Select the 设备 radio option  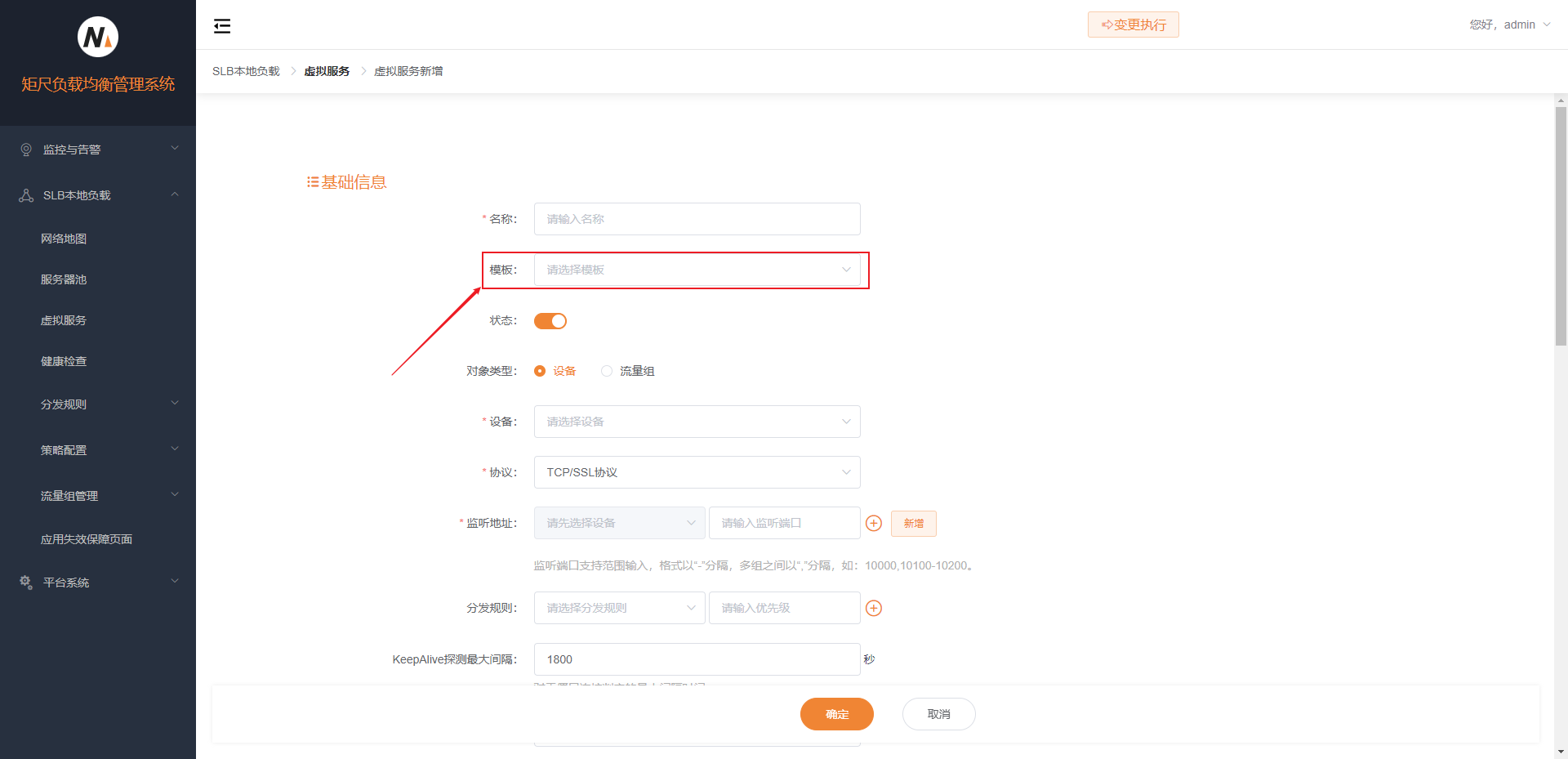540,371
